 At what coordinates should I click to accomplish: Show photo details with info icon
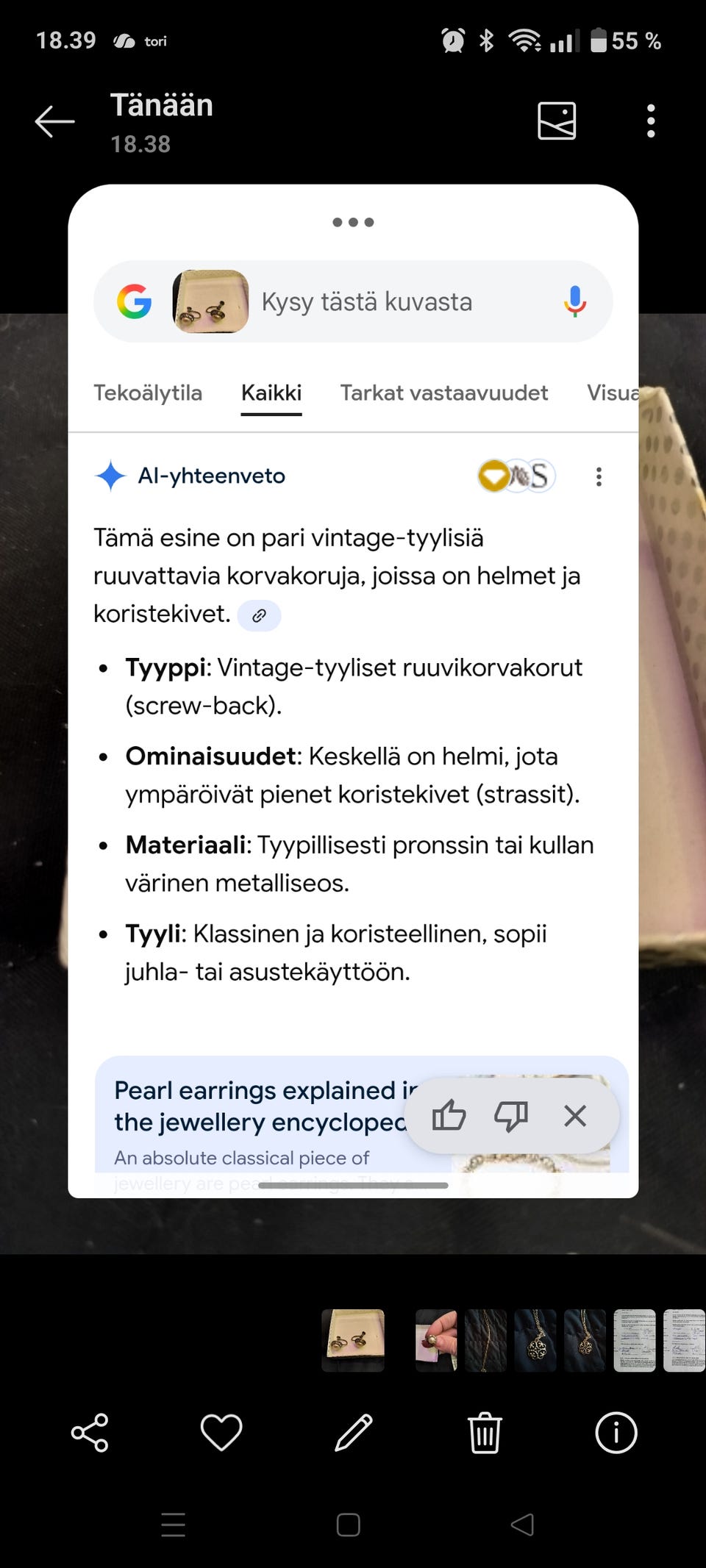pyautogui.click(x=616, y=1433)
